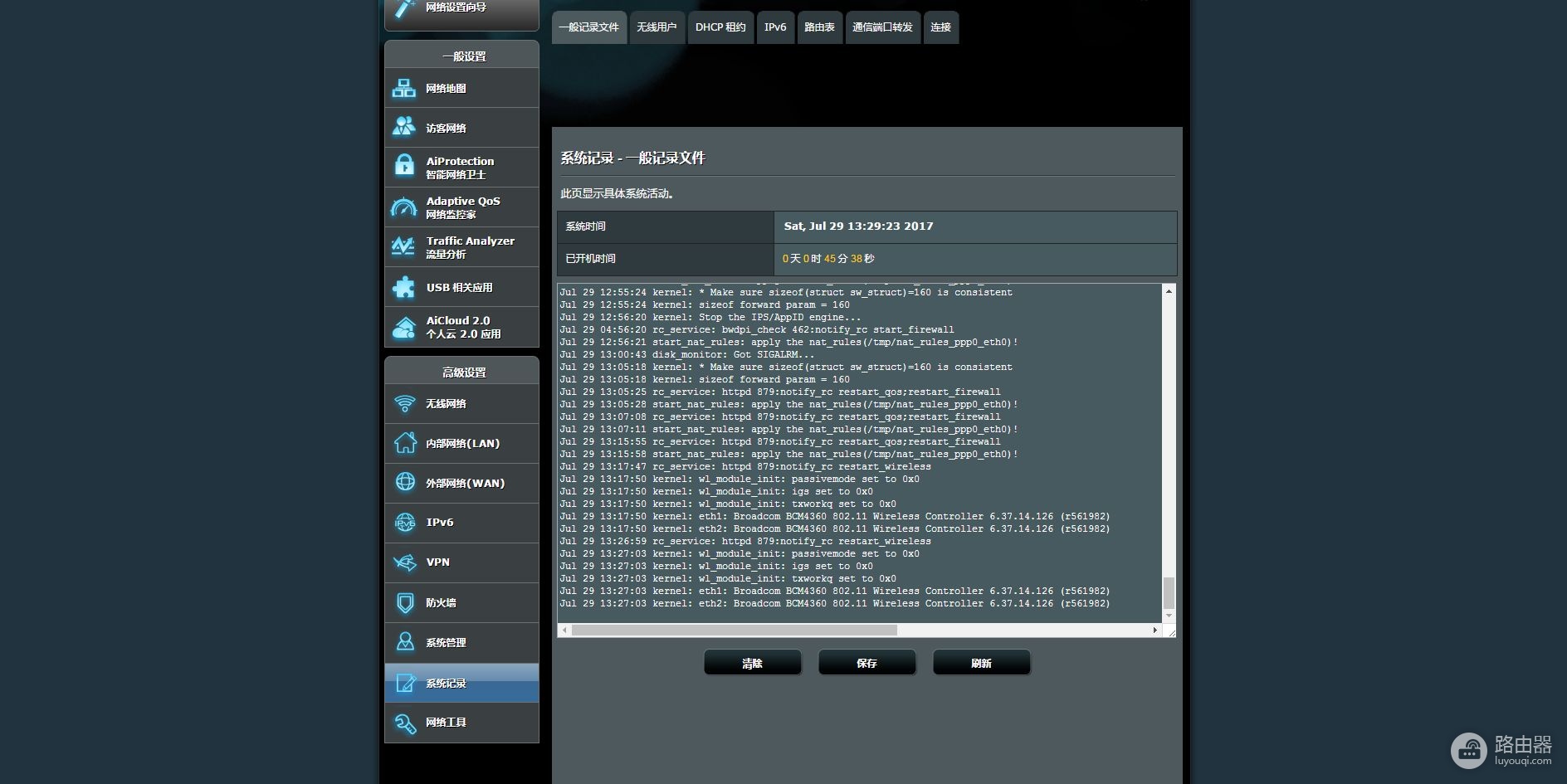Click the IPv6 sidebar icon
Image resolution: width=1567 pixels, height=784 pixels.
(x=404, y=523)
